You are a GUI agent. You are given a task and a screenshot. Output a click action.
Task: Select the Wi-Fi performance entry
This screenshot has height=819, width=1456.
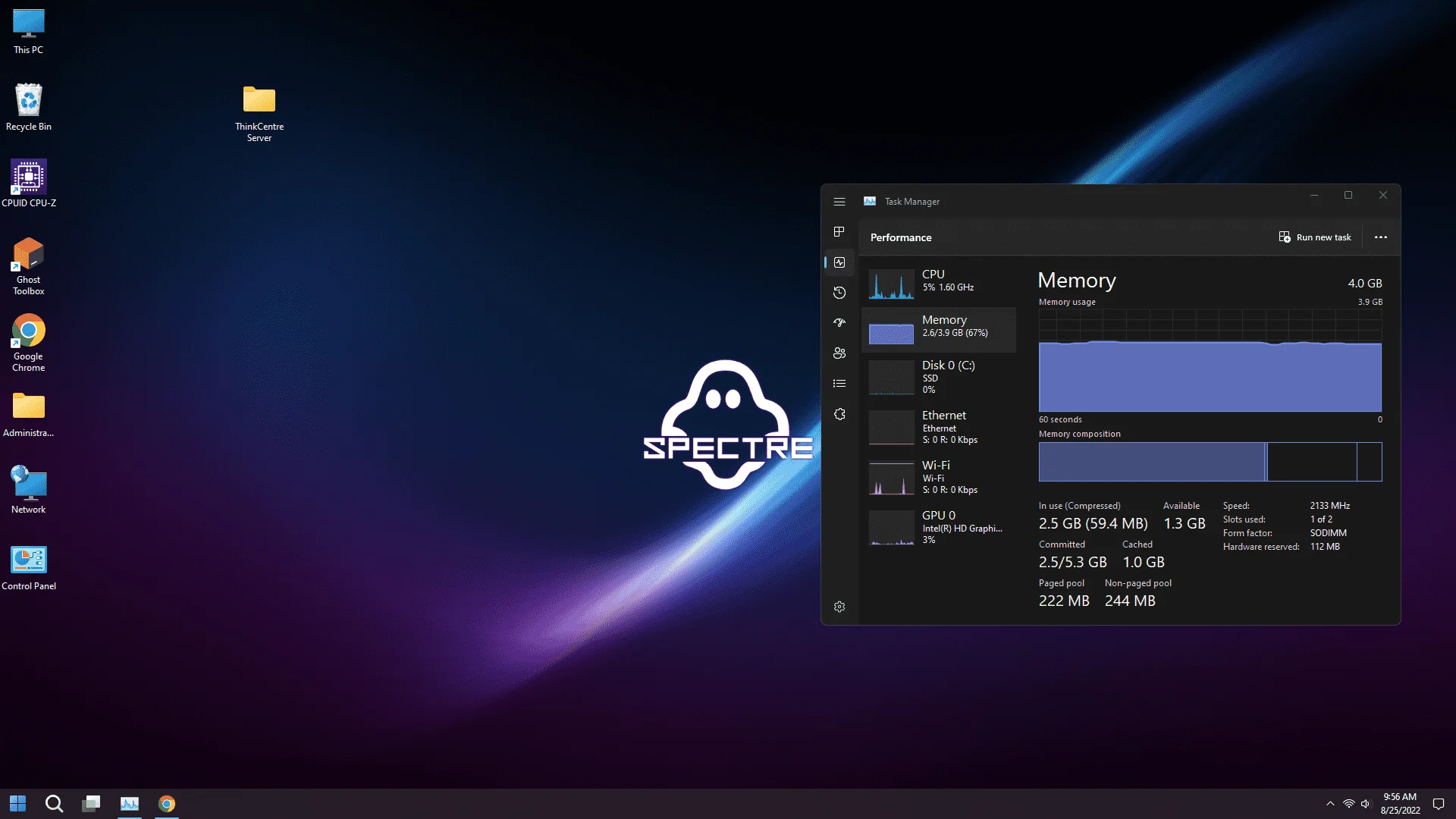939,477
